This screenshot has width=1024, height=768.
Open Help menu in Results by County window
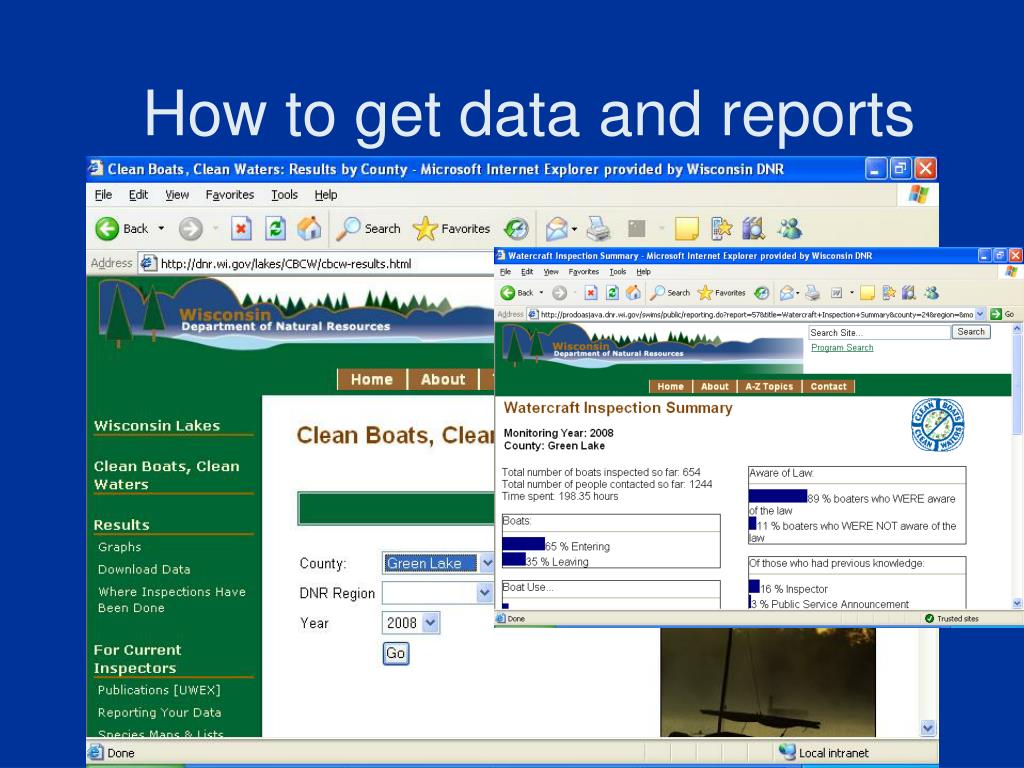point(326,195)
